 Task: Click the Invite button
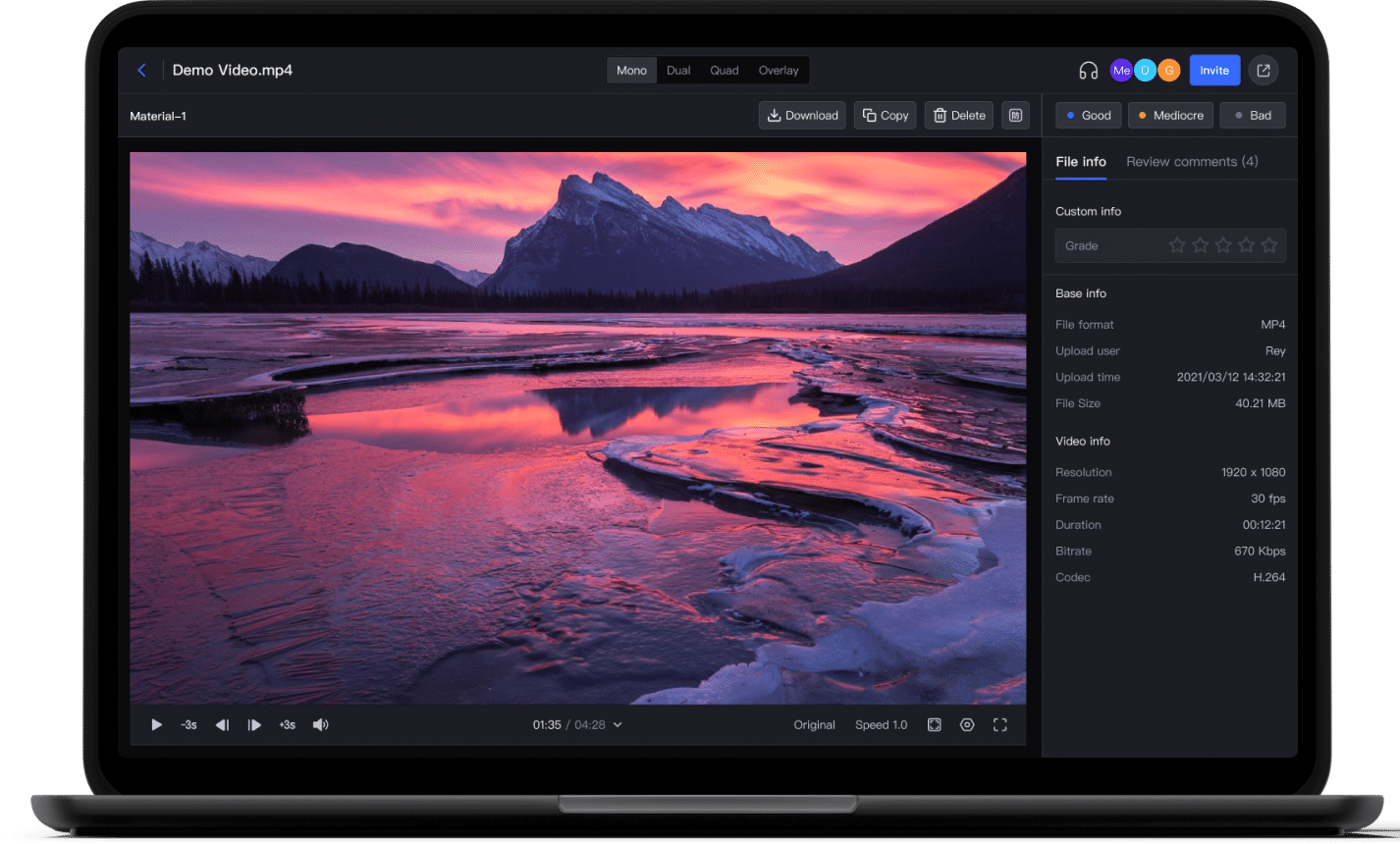pyautogui.click(x=1214, y=71)
